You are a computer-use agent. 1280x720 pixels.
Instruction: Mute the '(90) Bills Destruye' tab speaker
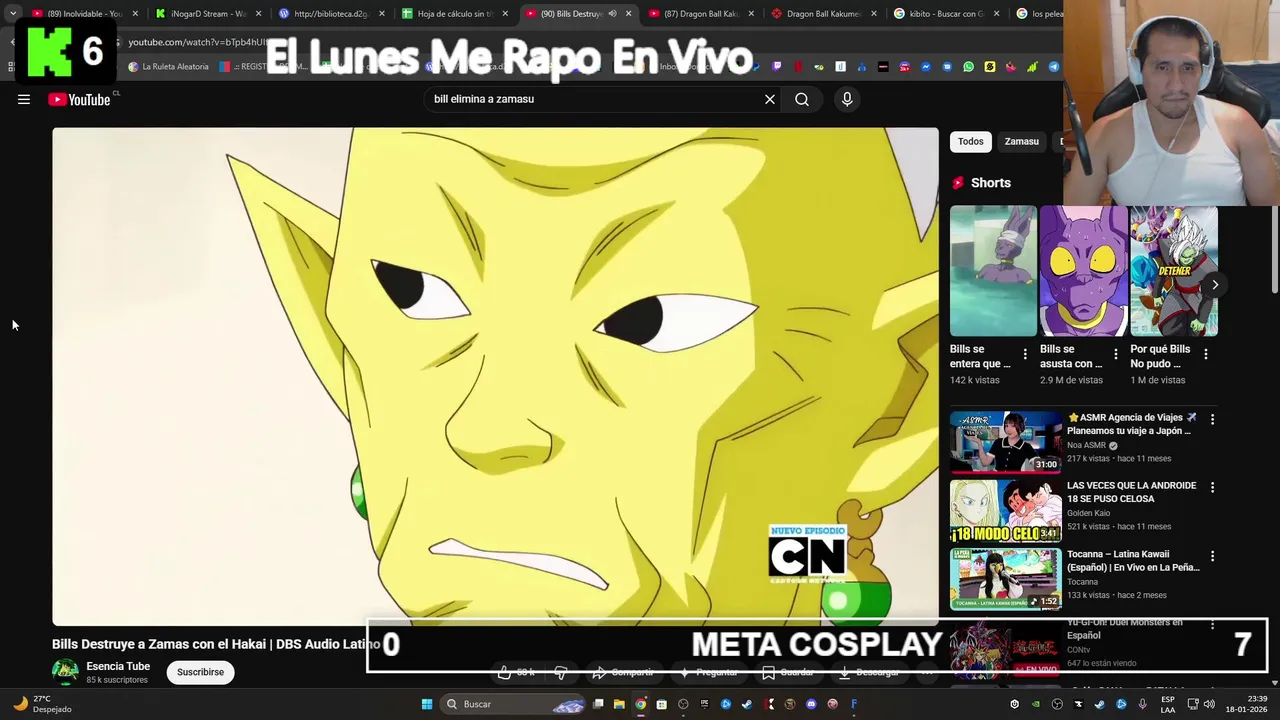(x=612, y=14)
